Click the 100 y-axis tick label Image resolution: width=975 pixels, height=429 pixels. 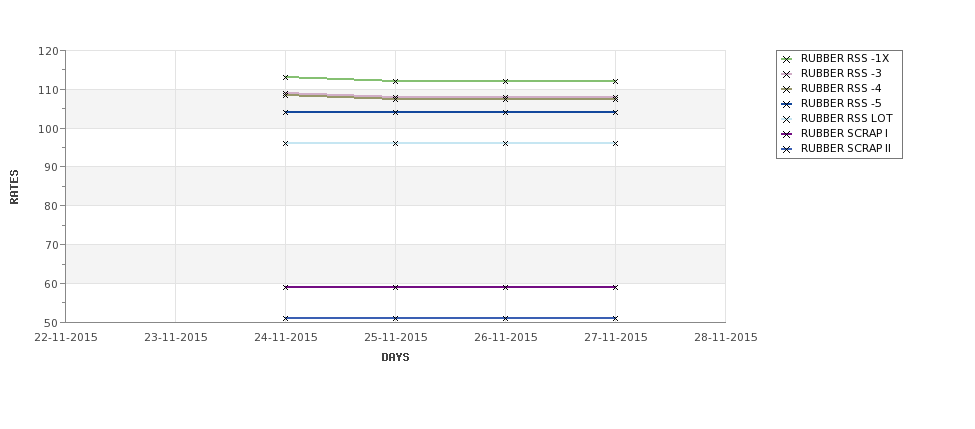[48, 129]
